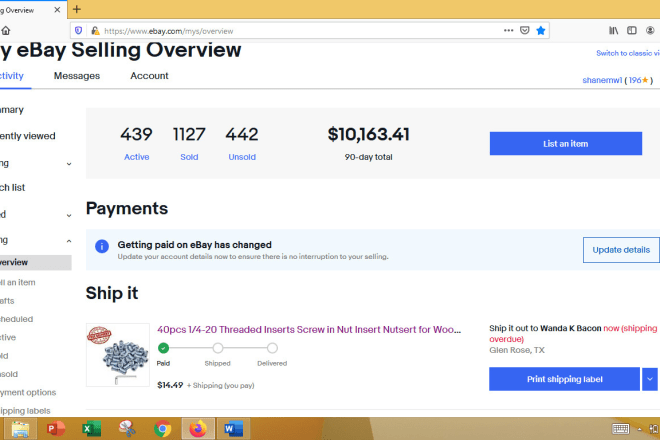Open Chrome from the taskbar
Viewport: 660px width, 440px height.
click(162, 429)
